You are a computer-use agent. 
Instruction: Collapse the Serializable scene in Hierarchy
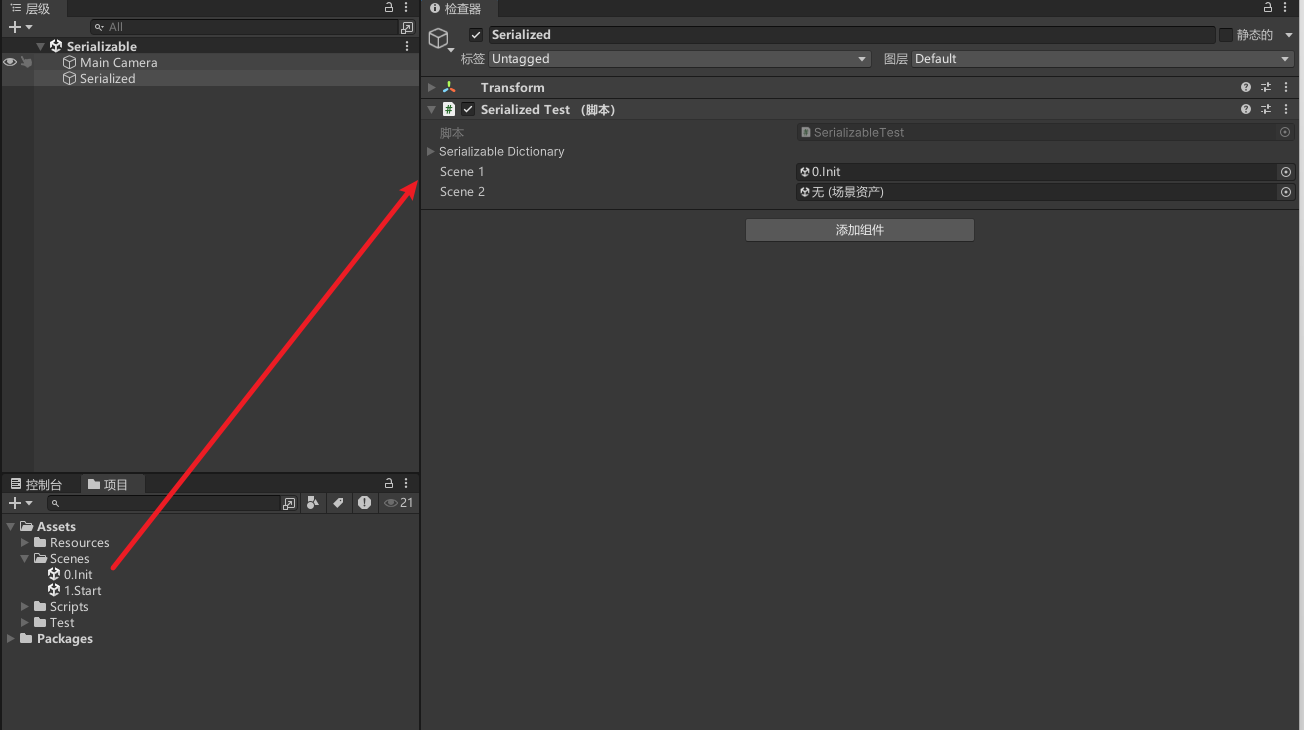coord(40,46)
